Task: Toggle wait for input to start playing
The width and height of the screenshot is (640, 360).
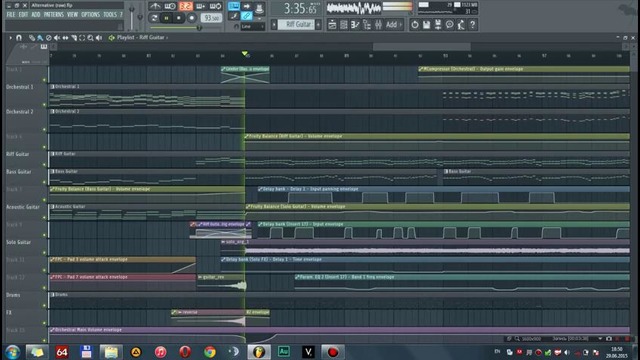Action: click(170, 6)
